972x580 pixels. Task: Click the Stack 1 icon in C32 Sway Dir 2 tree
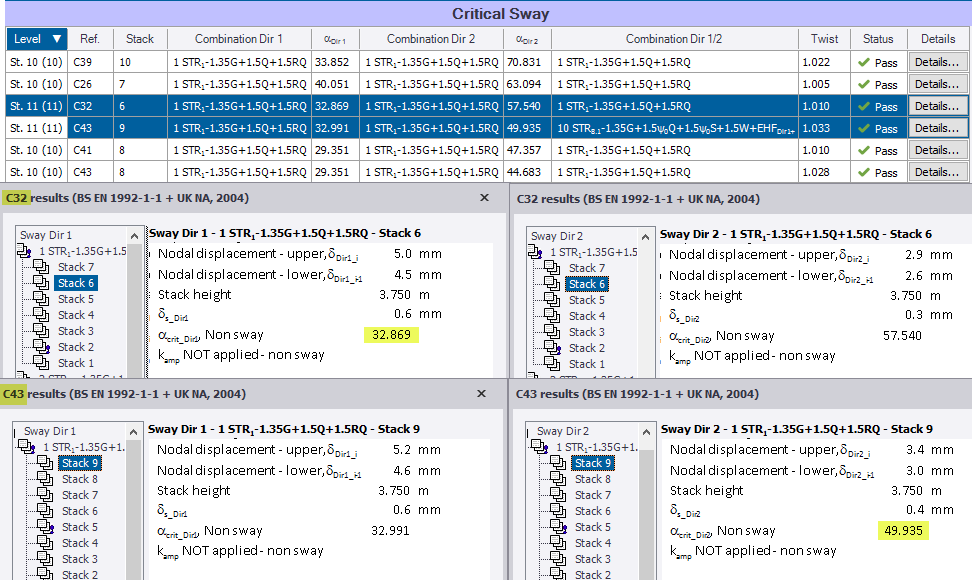tap(553, 364)
